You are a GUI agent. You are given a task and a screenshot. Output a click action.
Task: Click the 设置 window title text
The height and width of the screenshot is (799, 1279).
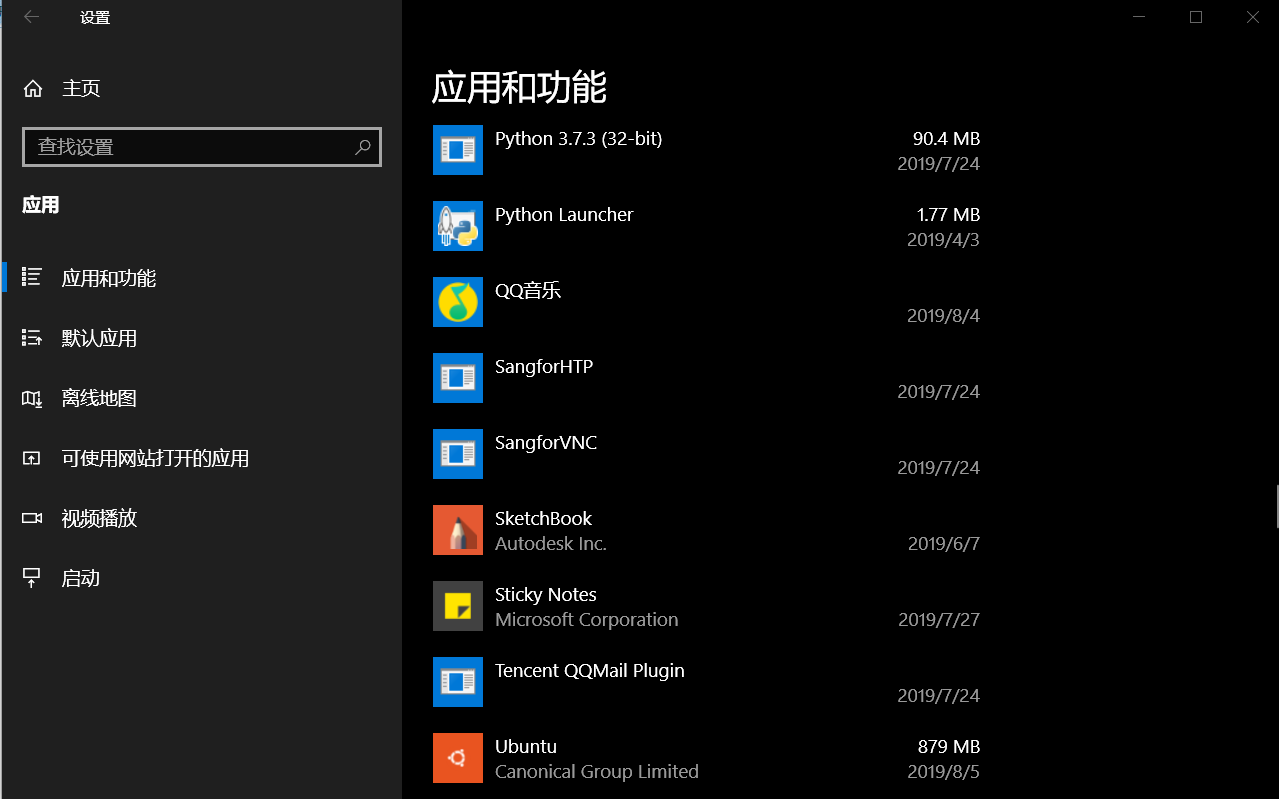95,18
